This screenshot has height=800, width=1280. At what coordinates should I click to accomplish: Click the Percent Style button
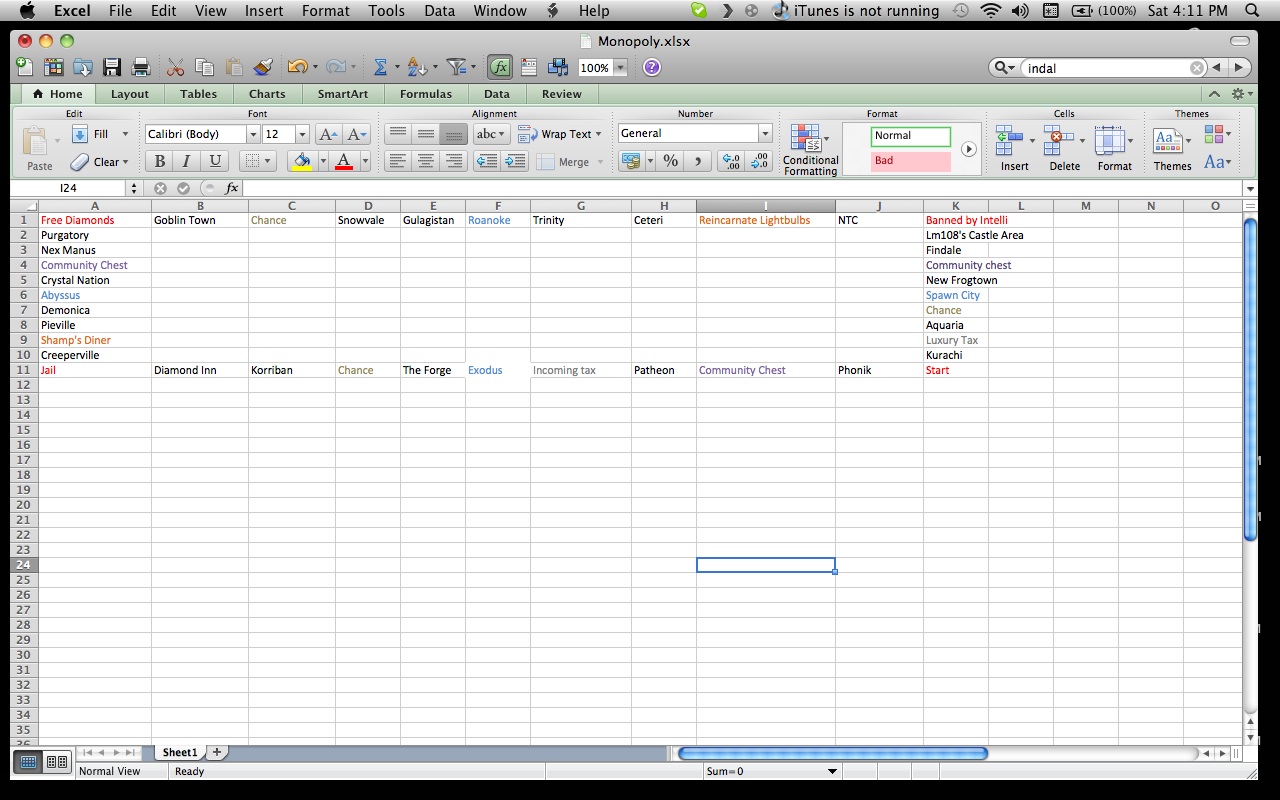pos(671,161)
